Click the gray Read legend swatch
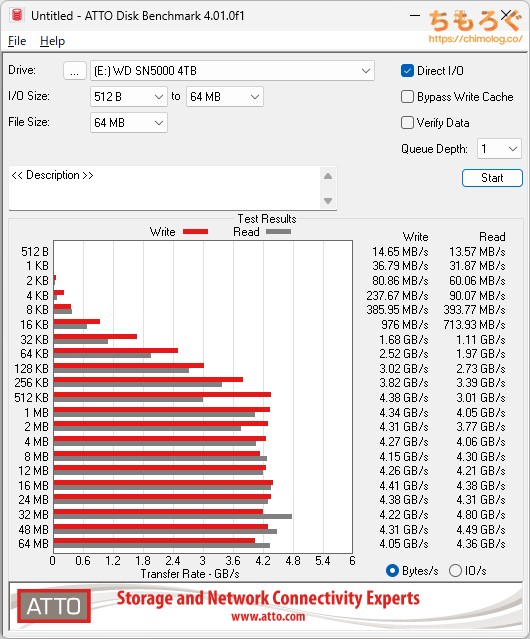530x639 pixels. (278, 232)
